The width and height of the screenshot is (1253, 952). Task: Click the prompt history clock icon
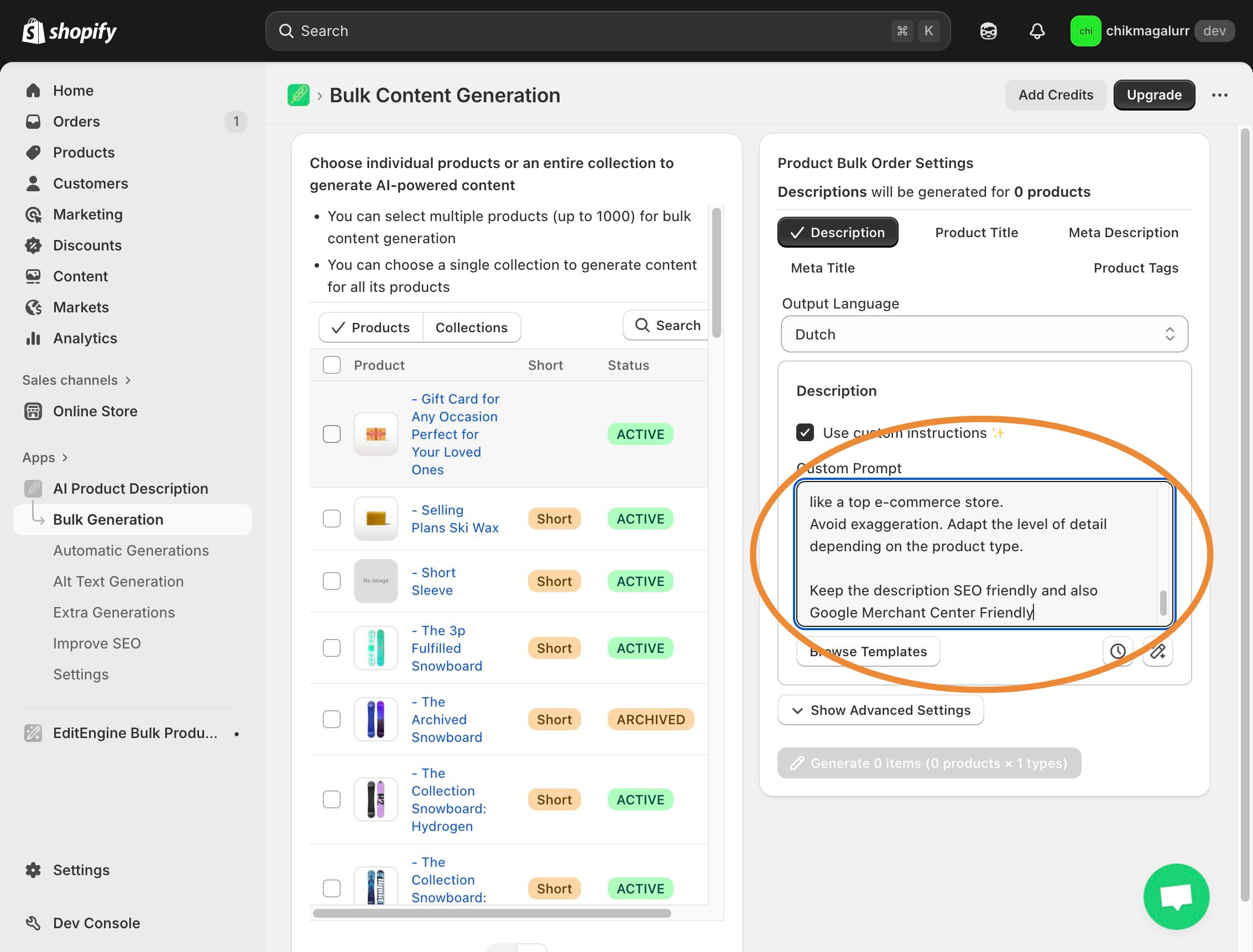pos(1117,651)
